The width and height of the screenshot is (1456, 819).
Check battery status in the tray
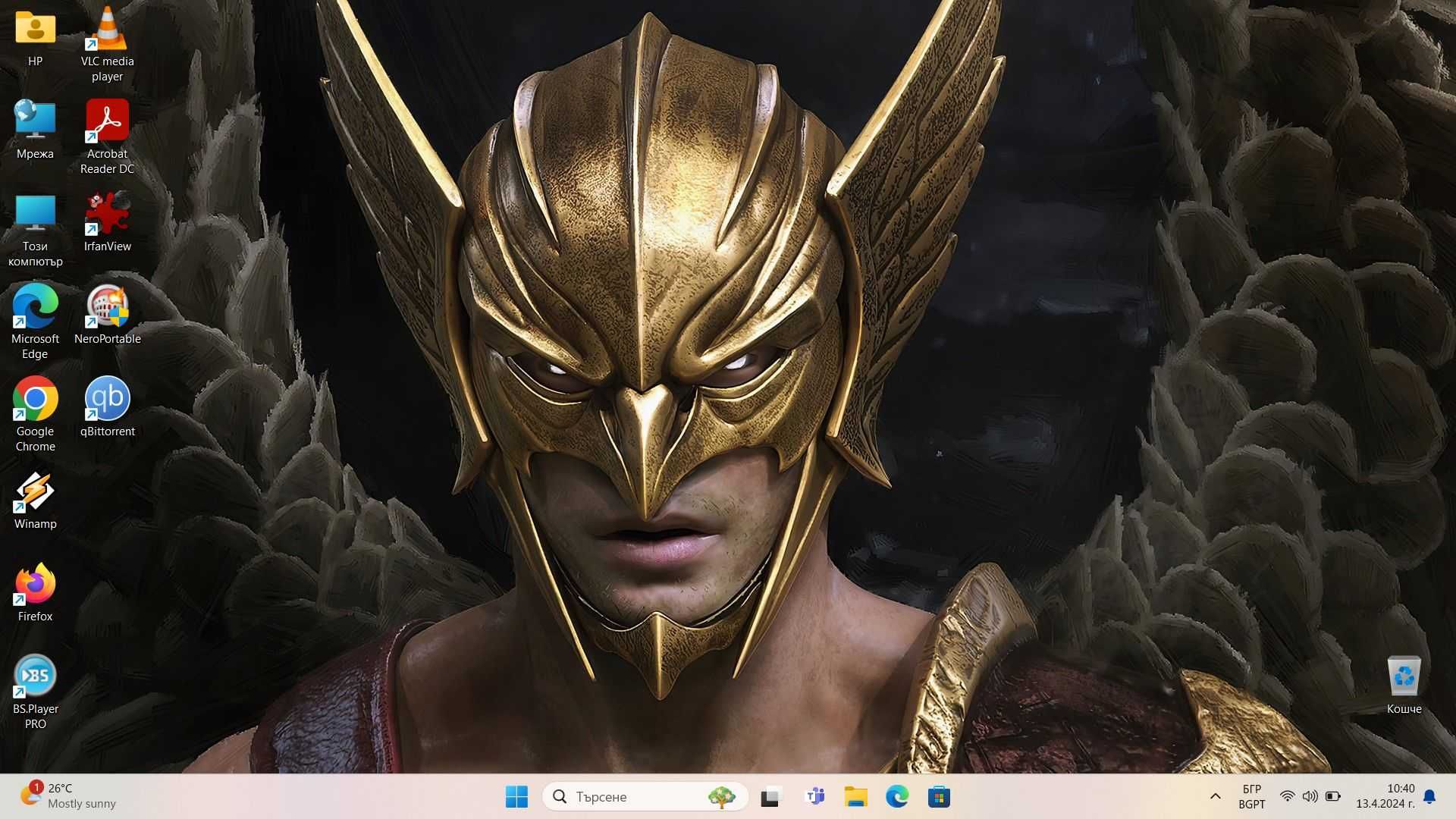tap(1332, 796)
